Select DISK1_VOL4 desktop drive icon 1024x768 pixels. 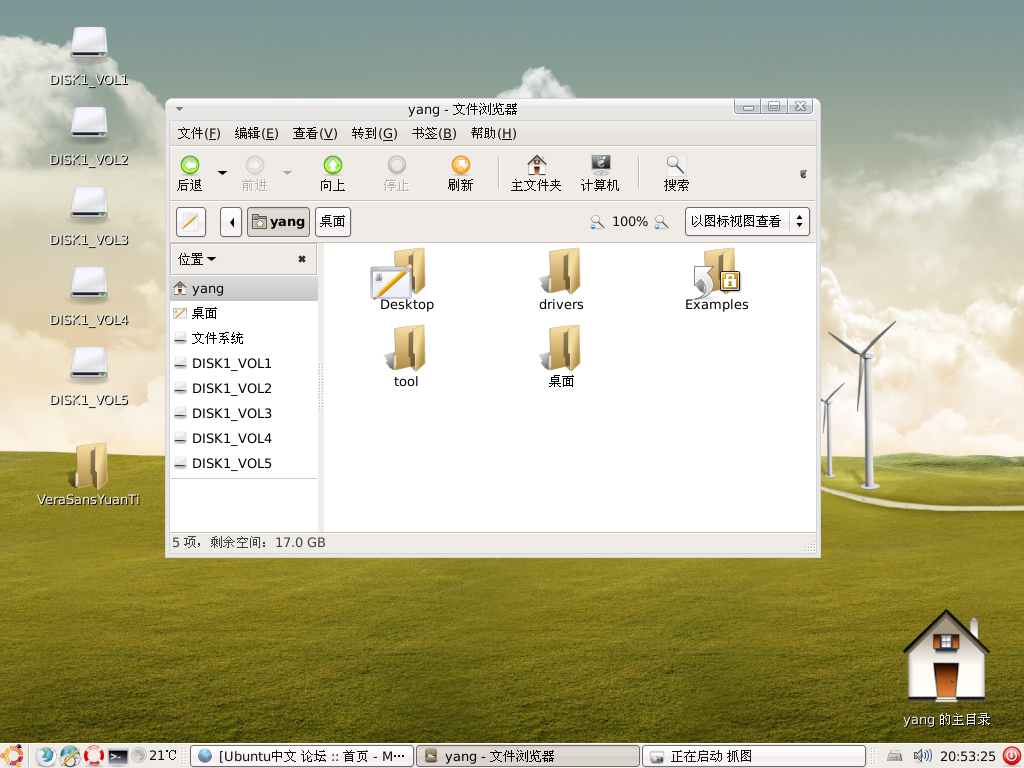click(89, 297)
